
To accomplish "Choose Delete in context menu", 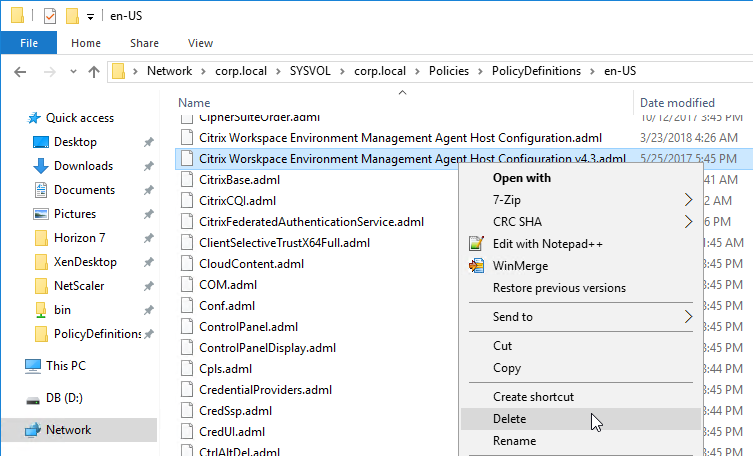I will pyautogui.click(x=581, y=419).
